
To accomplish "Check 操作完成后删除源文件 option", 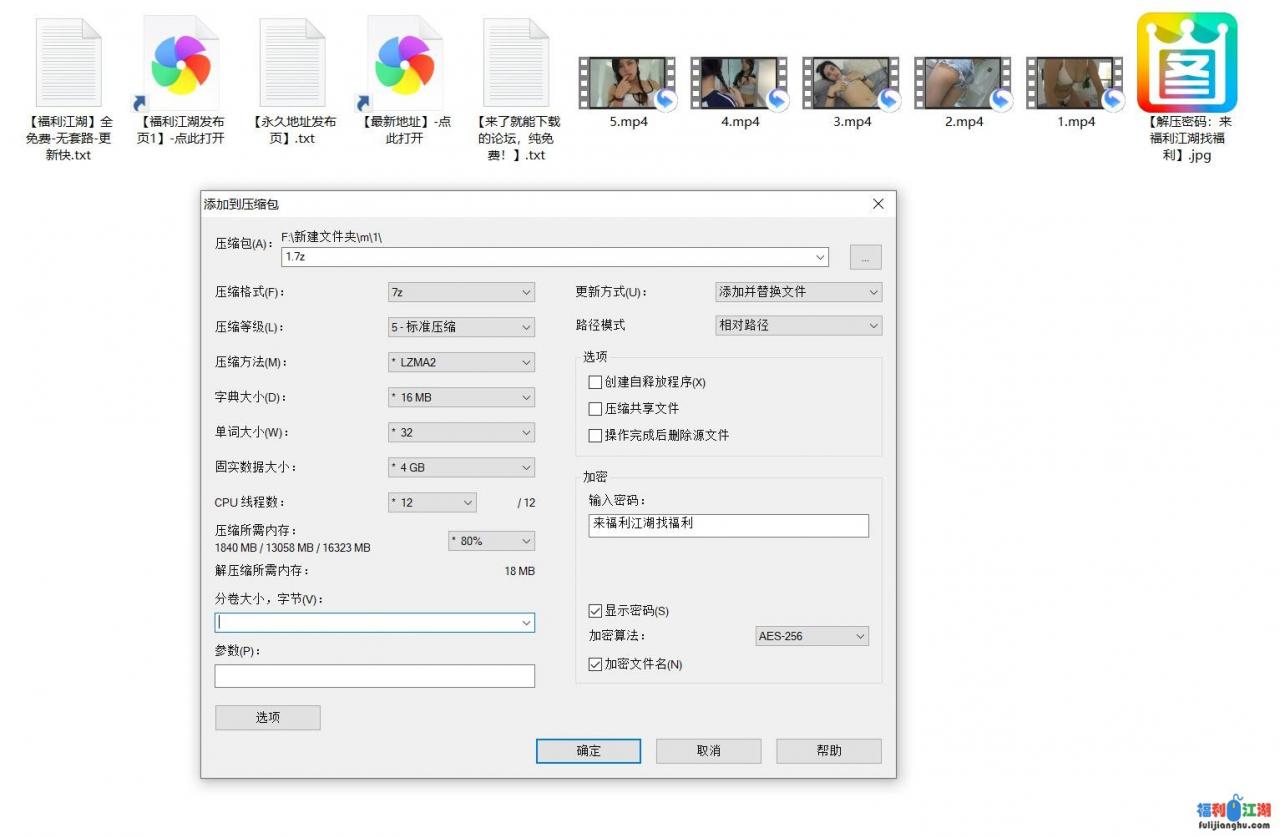I will [596, 436].
